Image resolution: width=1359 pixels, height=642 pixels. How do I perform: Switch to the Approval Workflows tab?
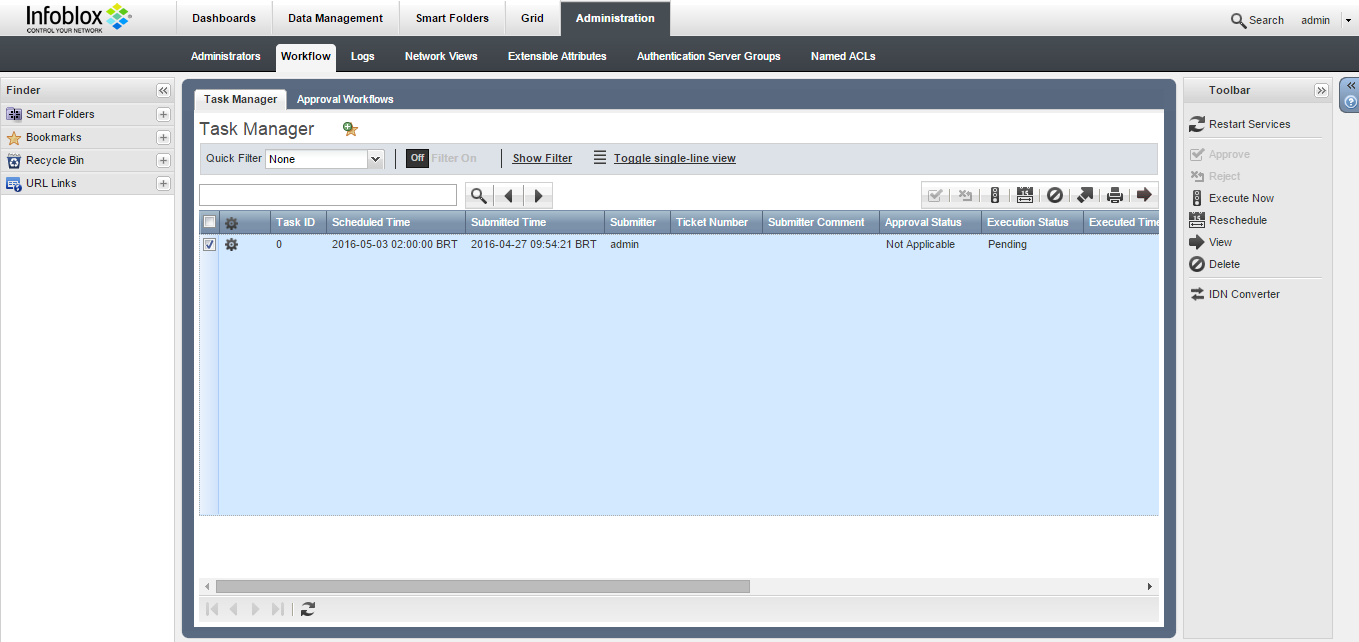tap(345, 99)
